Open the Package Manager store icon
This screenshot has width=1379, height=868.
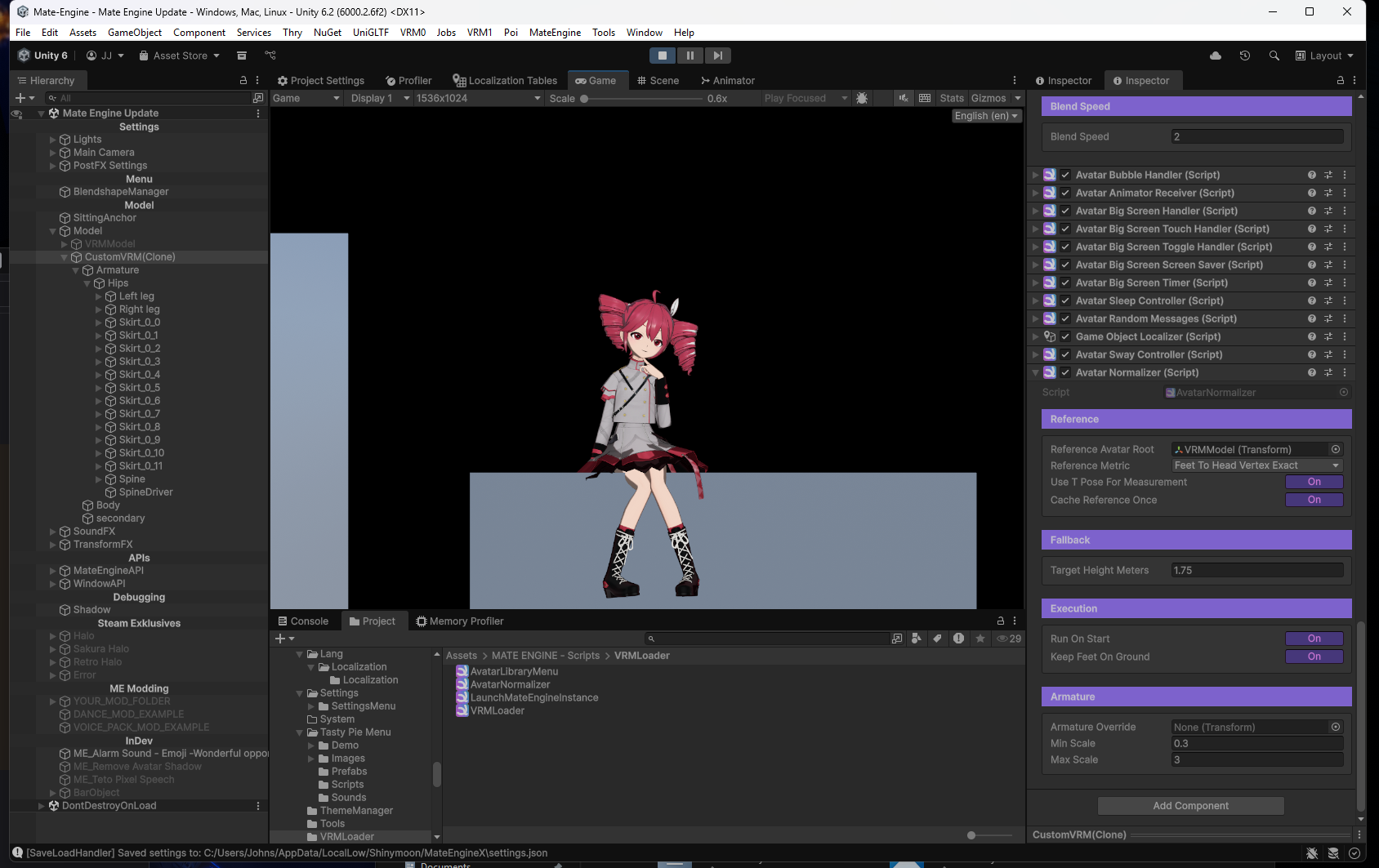pyautogui.click(x=242, y=56)
